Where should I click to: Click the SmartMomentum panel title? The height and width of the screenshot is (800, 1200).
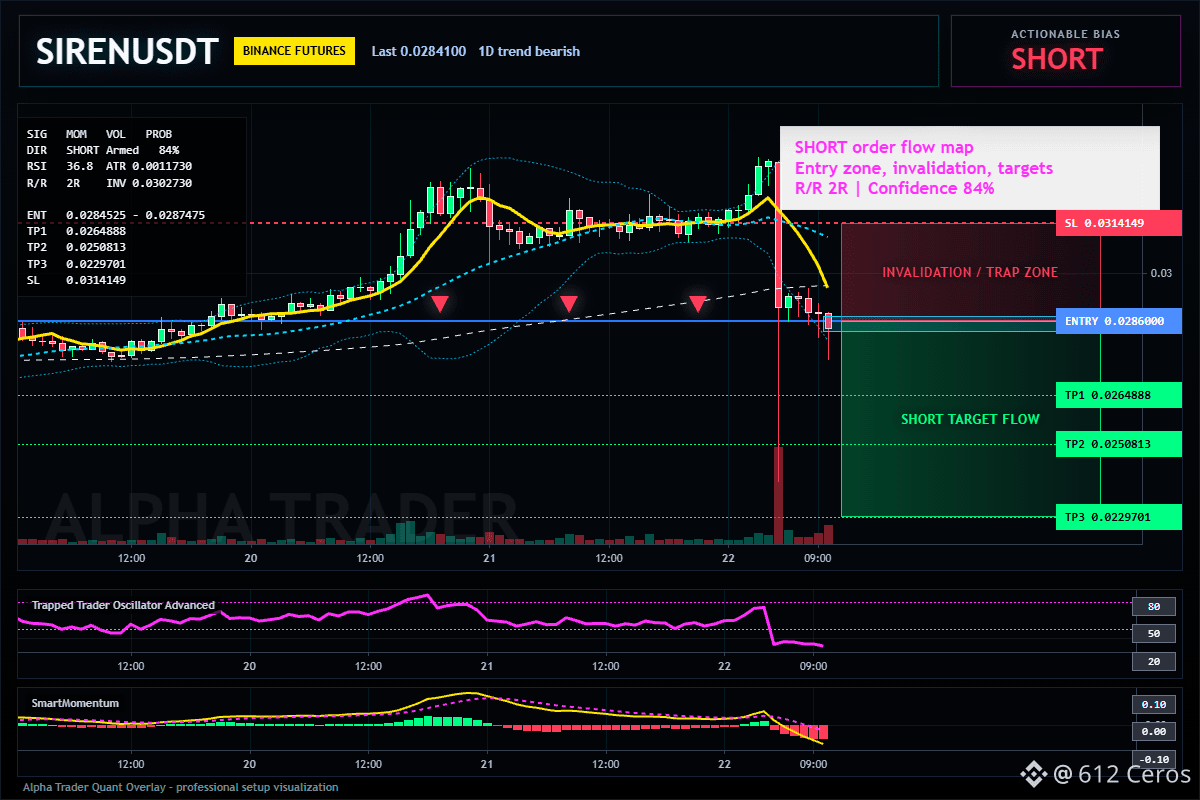pyautogui.click(x=74, y=703)
